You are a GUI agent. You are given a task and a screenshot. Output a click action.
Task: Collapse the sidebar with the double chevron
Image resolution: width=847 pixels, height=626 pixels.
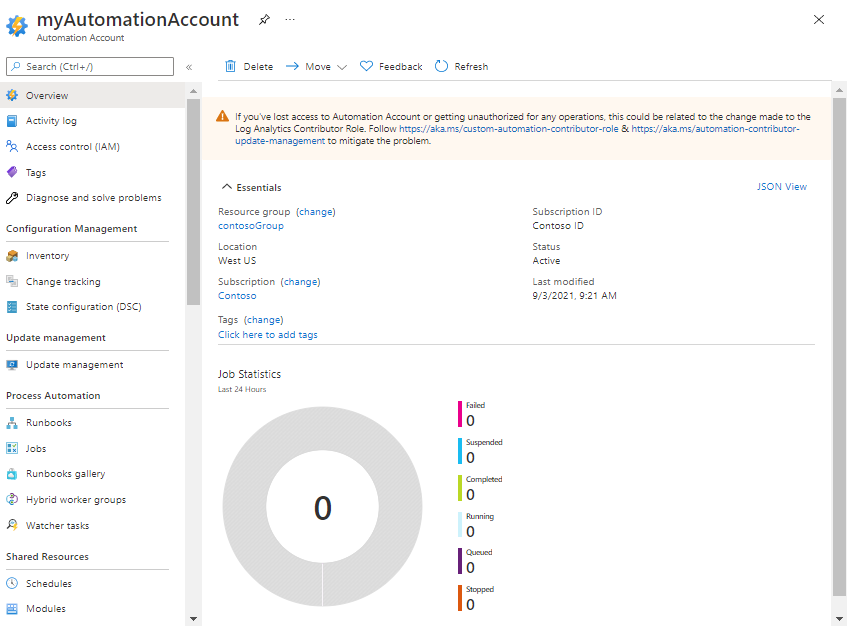pos(189,66)
